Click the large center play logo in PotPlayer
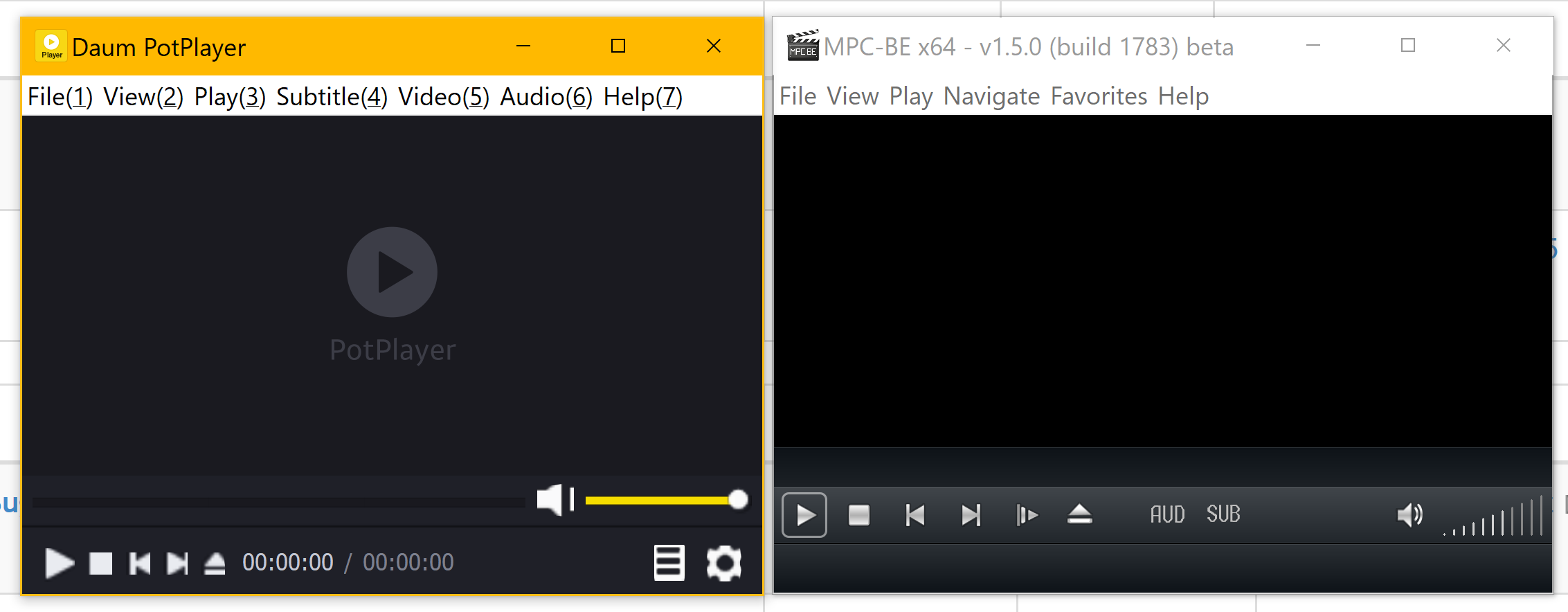 pos(392,272)
